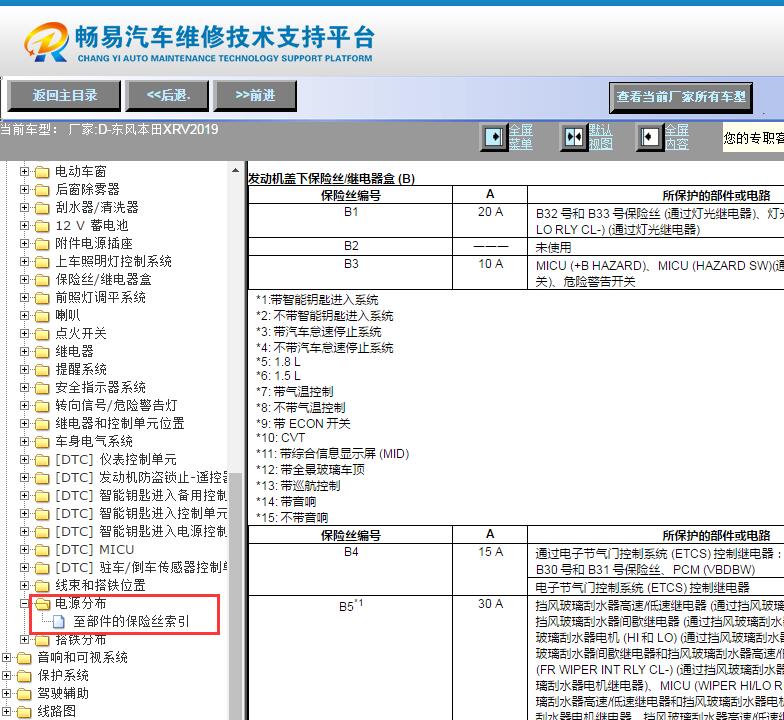Select 电动车窗 tree label
The image size is (784, 720).
(x=80, y=172)
